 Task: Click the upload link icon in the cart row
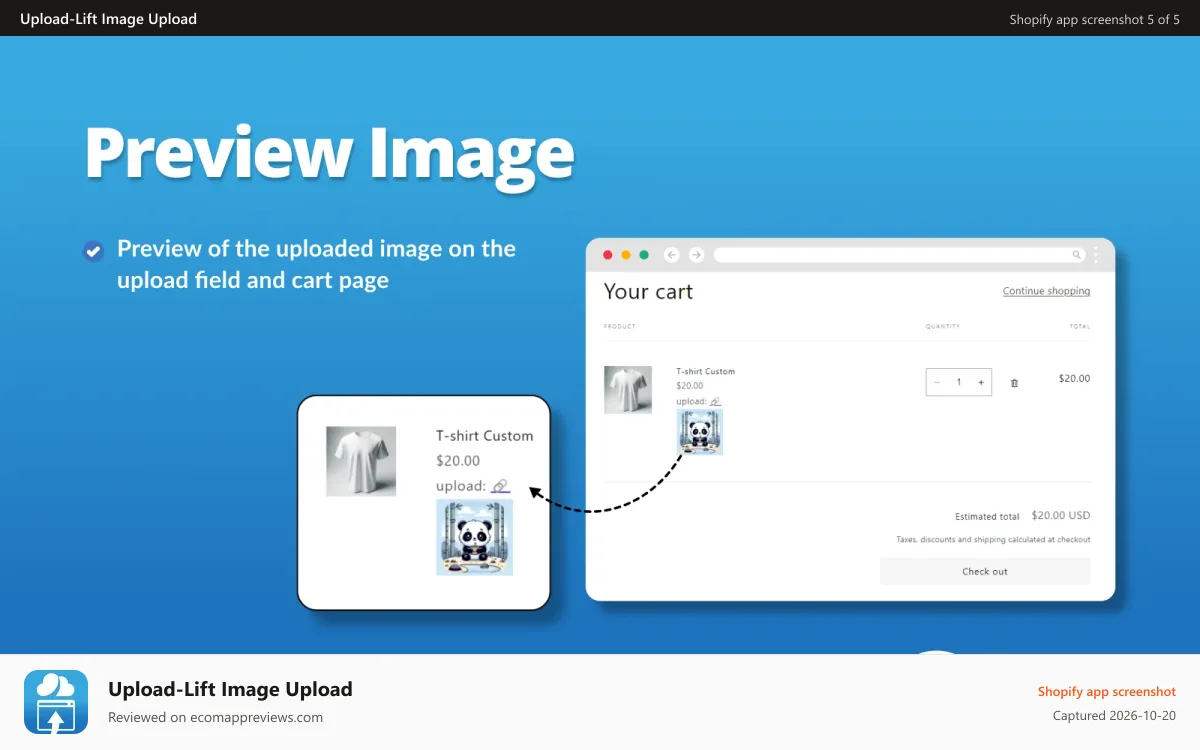(715, 401)
